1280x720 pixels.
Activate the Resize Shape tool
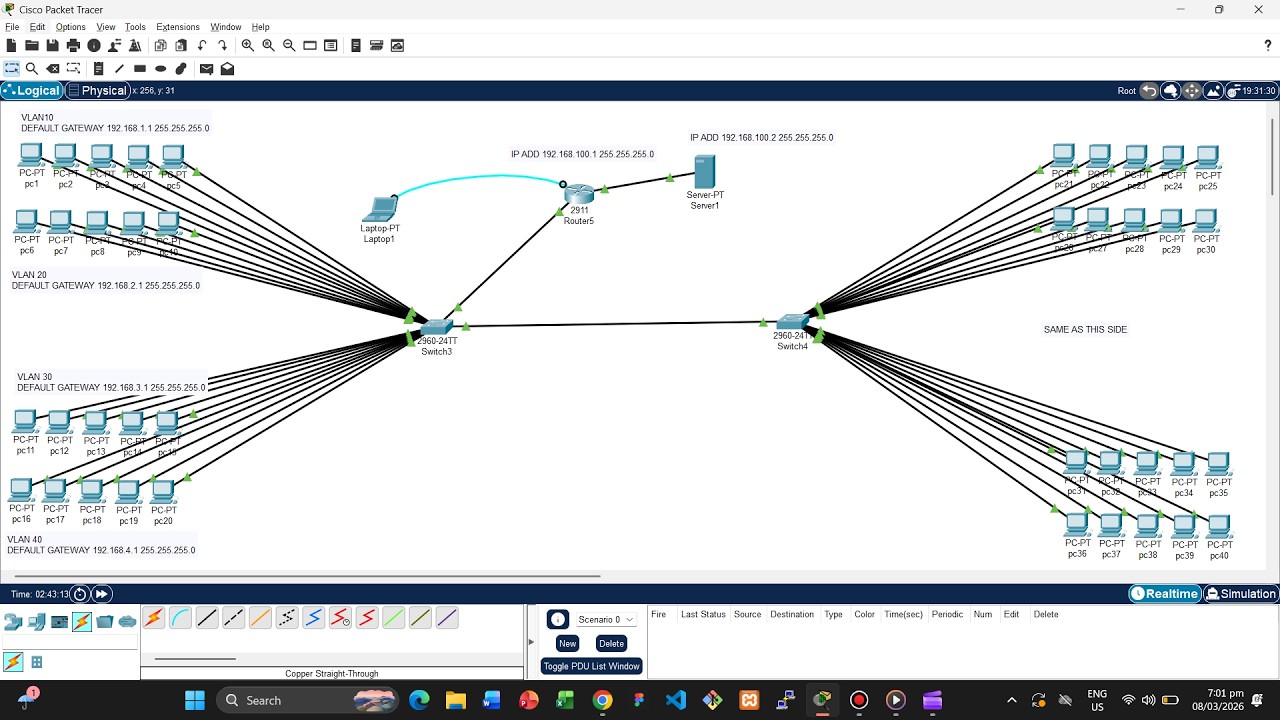(73, 69)
